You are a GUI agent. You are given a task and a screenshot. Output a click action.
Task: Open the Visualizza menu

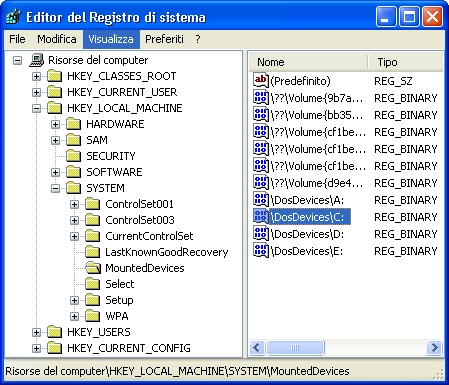coord(111,39)
